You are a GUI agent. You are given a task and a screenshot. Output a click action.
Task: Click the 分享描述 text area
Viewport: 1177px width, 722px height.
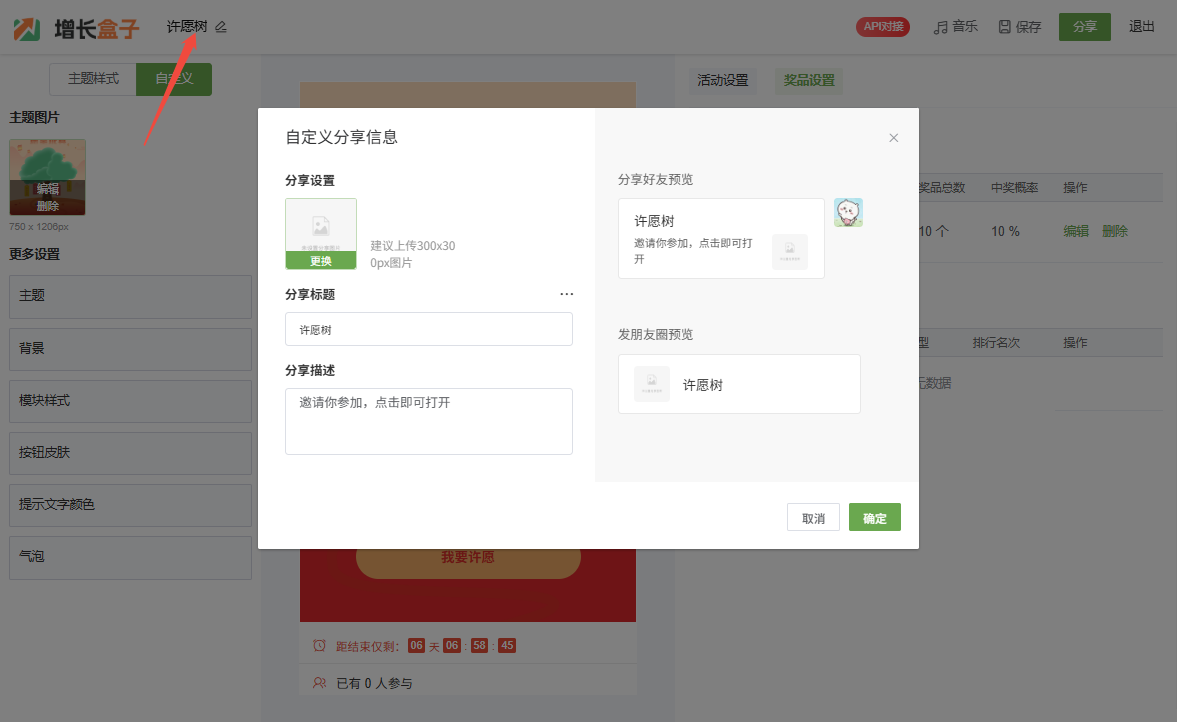(428, 421)
